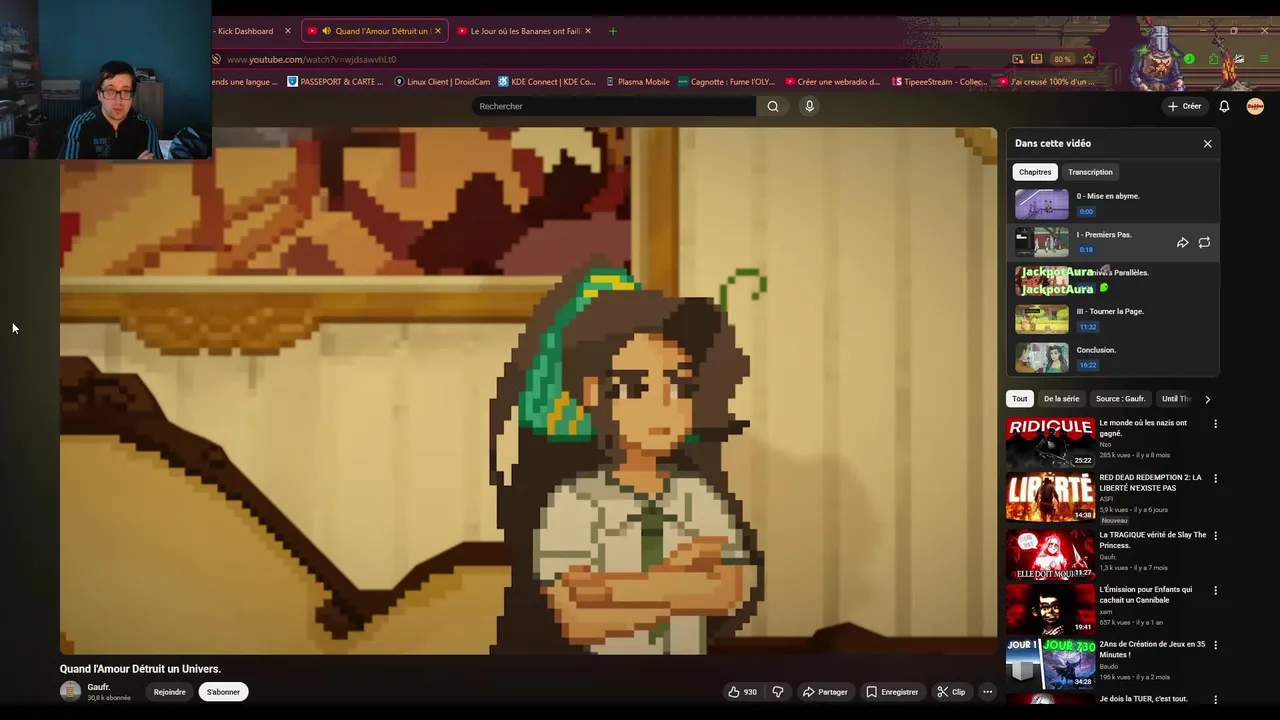This screenshot has width=1280, height=720.
Task: Open options for 'L'Émission pour Enfants' video
Action: point(1215,591)
